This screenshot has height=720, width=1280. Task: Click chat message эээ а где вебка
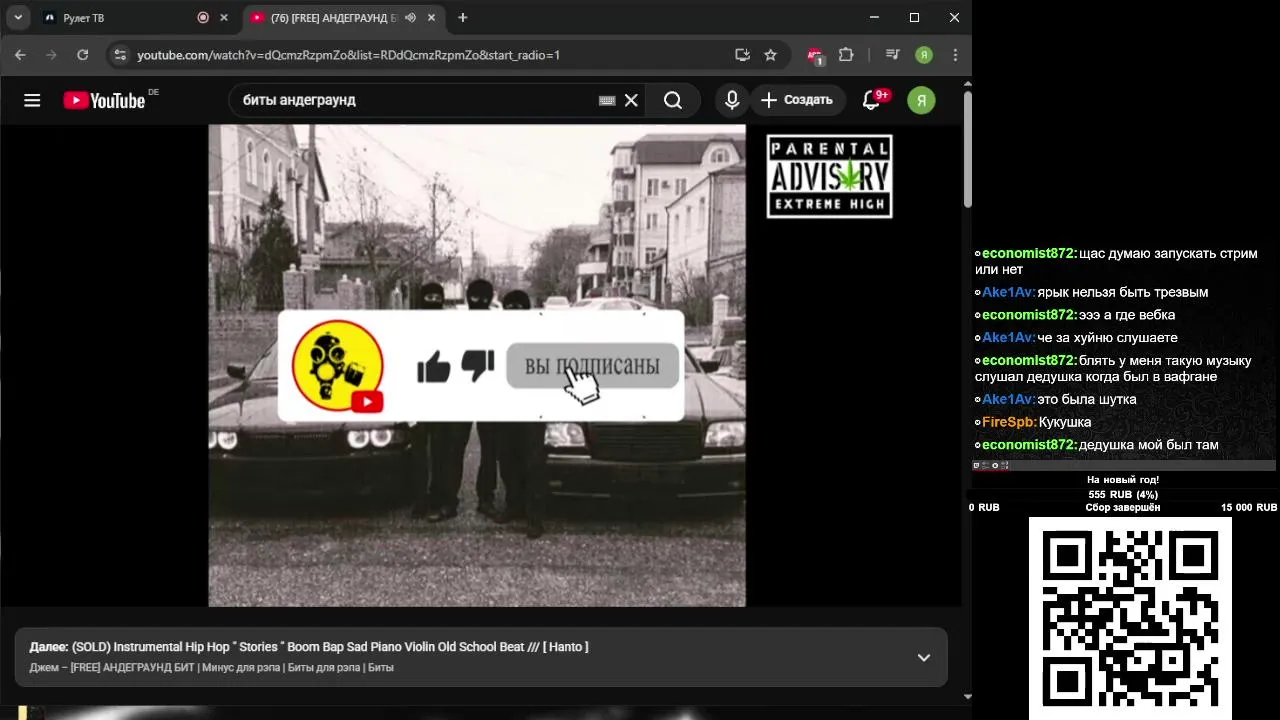[1127, 315]
